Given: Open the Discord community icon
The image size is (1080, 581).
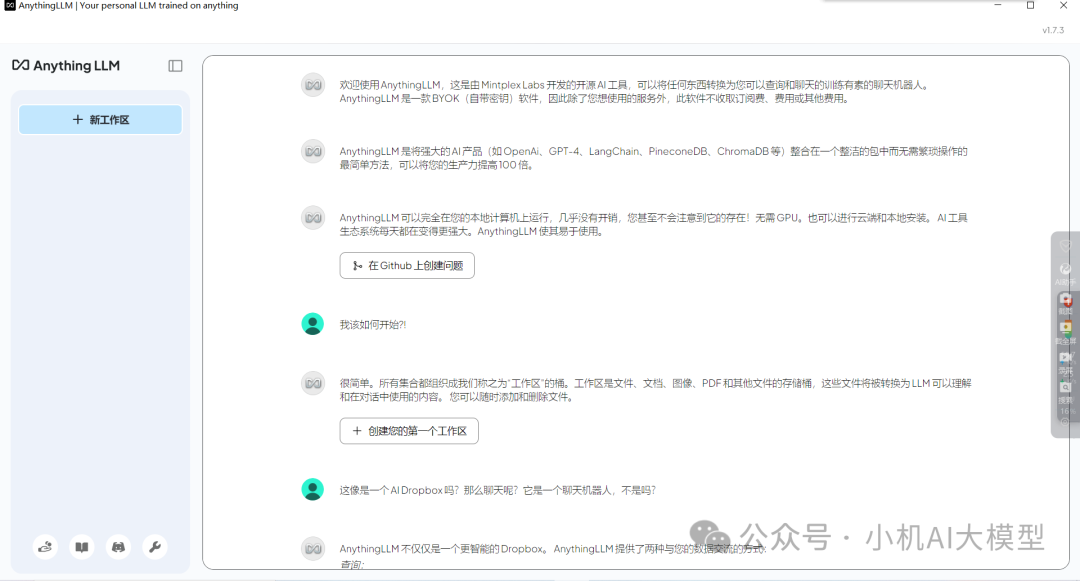Looking at the screenshot, I should coord(118,547).
